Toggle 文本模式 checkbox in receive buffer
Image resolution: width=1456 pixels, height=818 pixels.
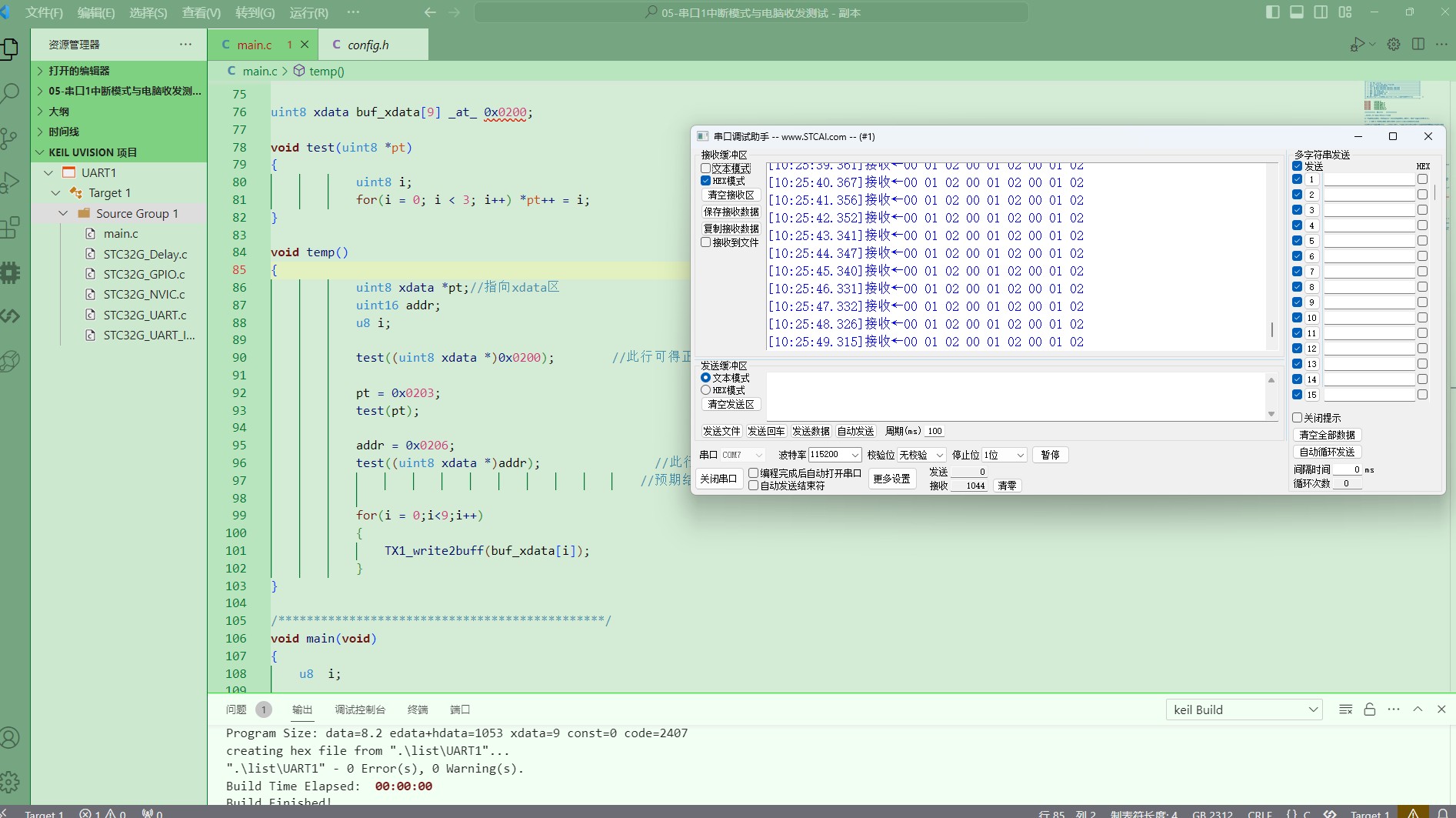click(x=705, y=169)
